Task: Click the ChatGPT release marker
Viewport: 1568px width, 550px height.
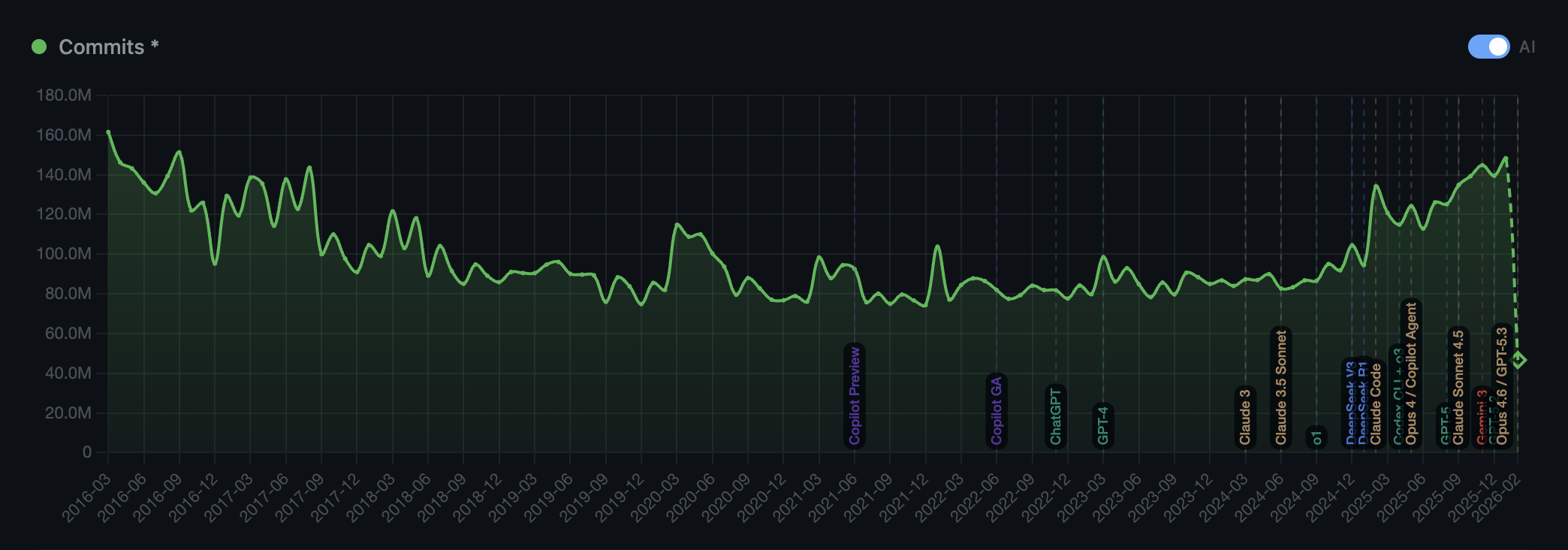Action: pos(1056,416)
